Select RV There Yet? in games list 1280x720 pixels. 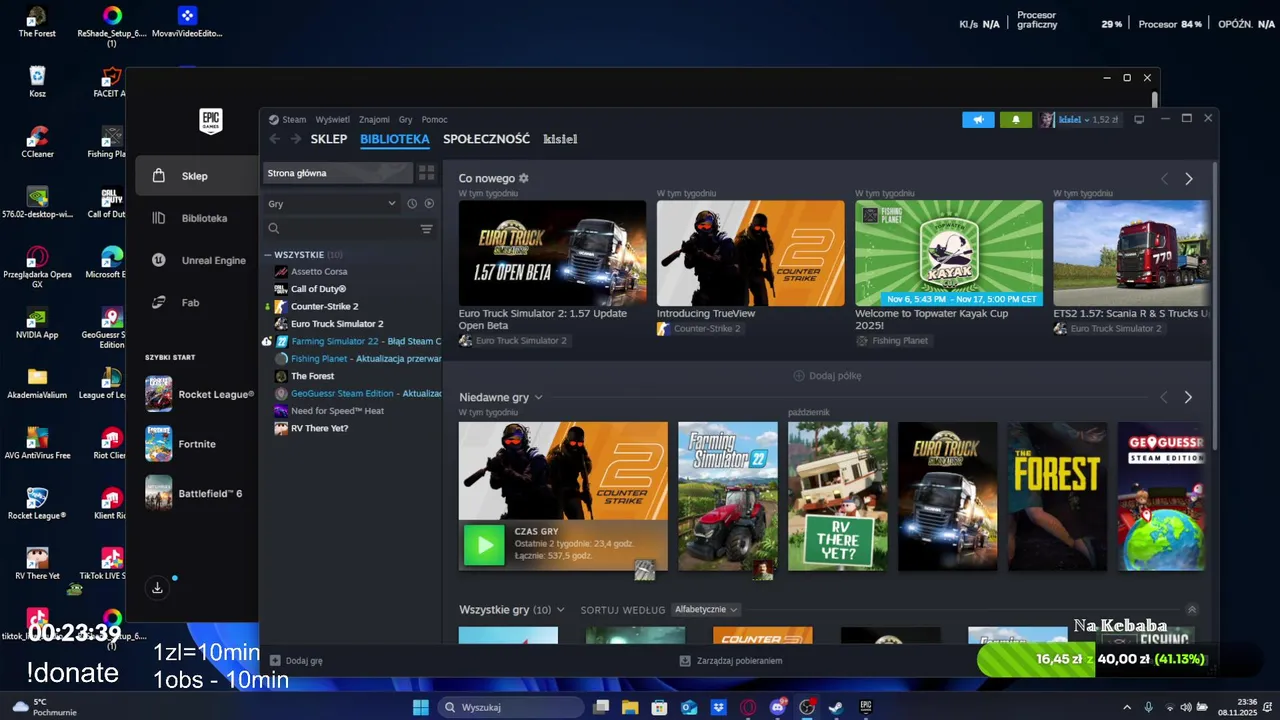(x=317, y=428)
